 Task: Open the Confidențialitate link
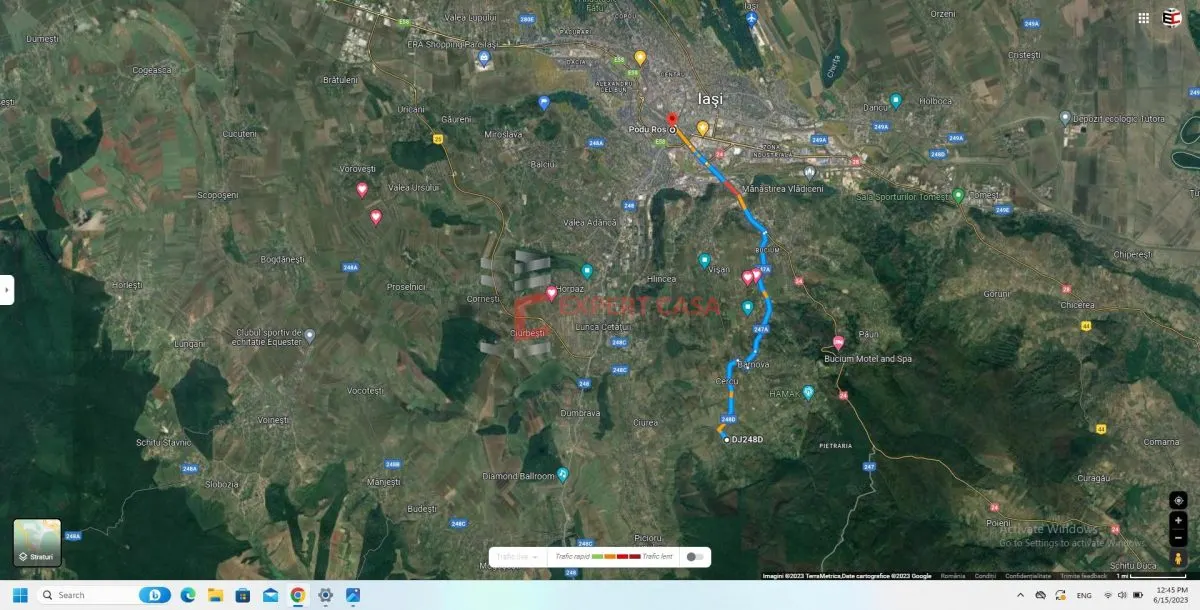pyautogui.click(x=1028, y=576)
